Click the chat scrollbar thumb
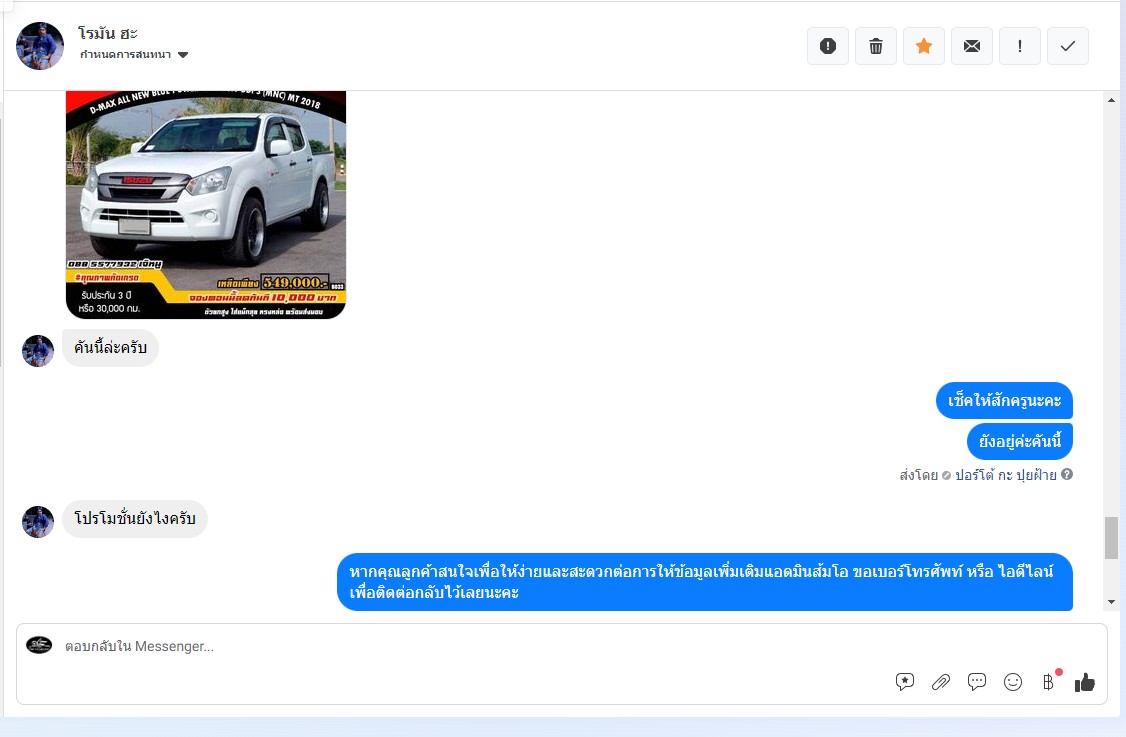The width and height of the screenshot is (1126, 737). click(x=1112, y=537)
